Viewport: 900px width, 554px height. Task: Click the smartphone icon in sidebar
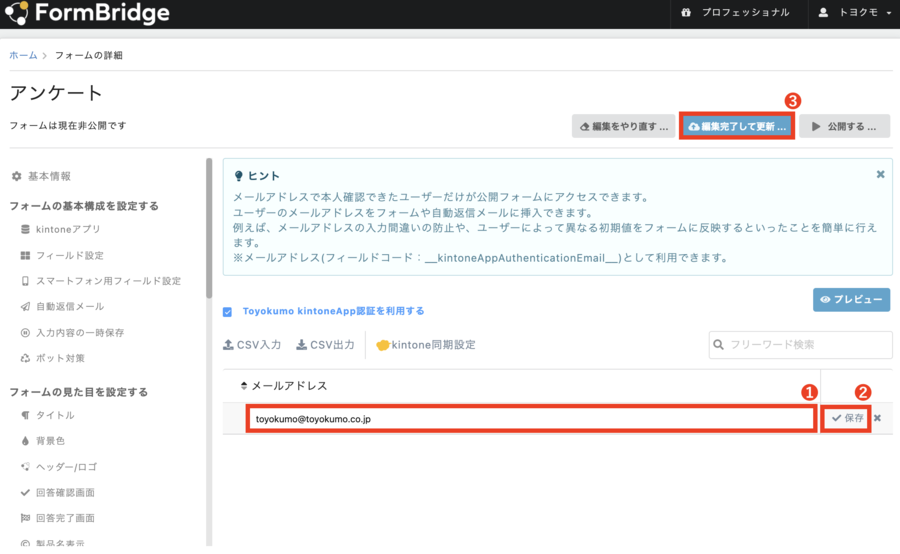coord(25,281)
